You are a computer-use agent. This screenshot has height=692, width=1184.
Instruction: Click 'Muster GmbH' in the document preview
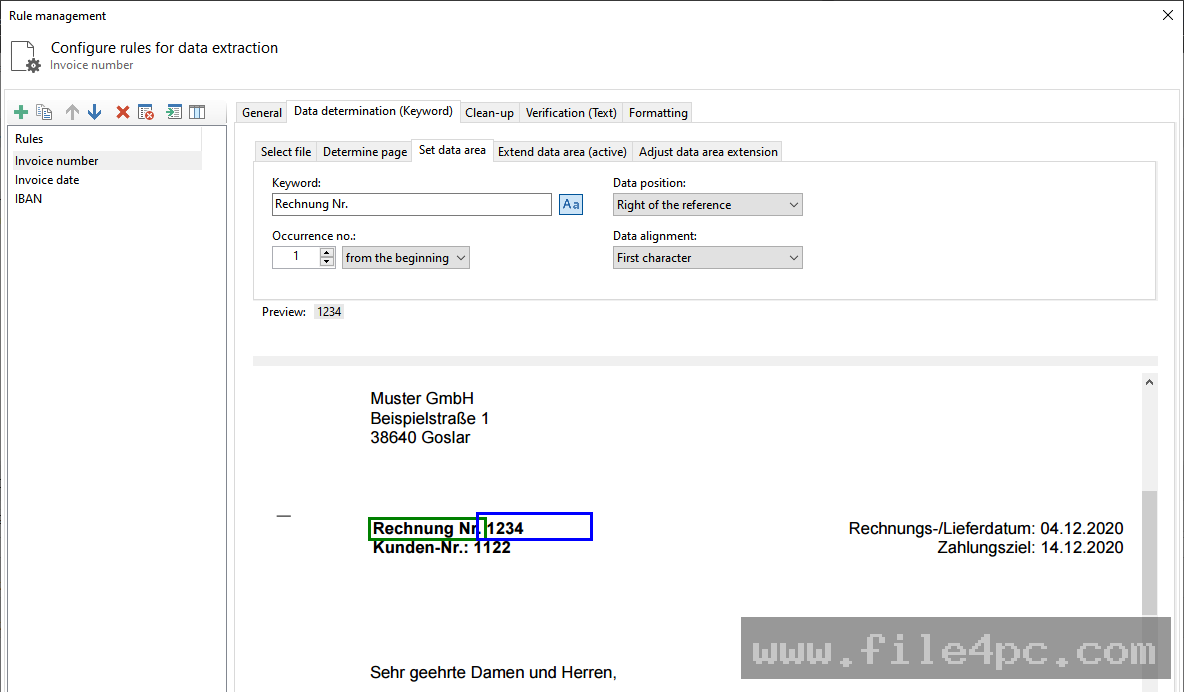(422, 398)
